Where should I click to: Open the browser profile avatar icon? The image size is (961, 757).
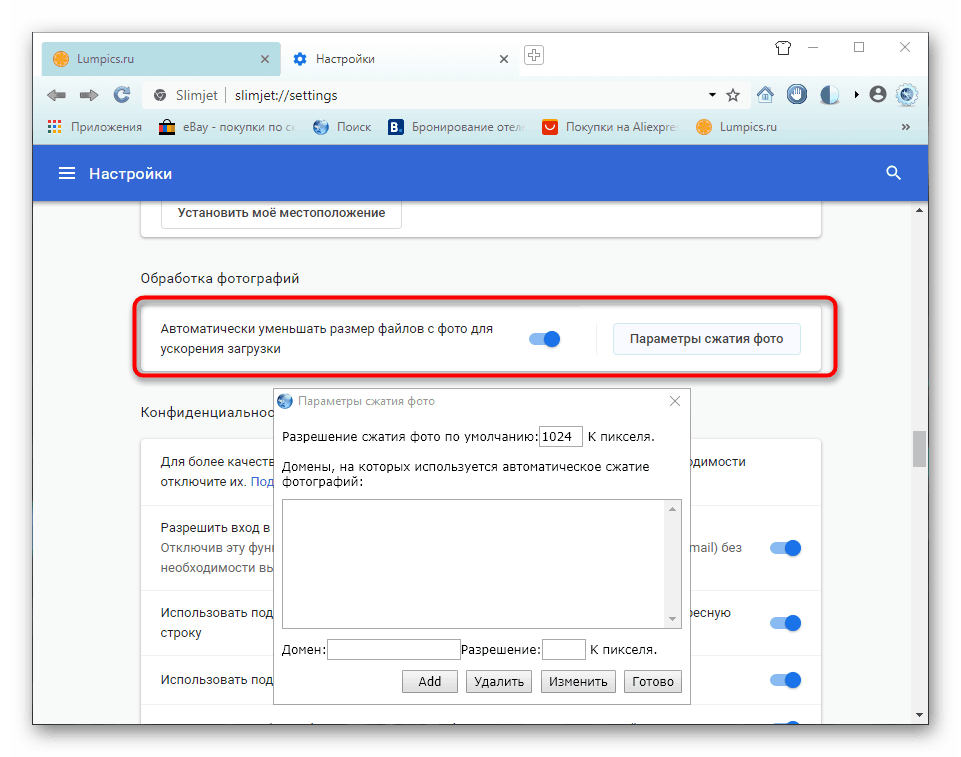pos(877,94)
